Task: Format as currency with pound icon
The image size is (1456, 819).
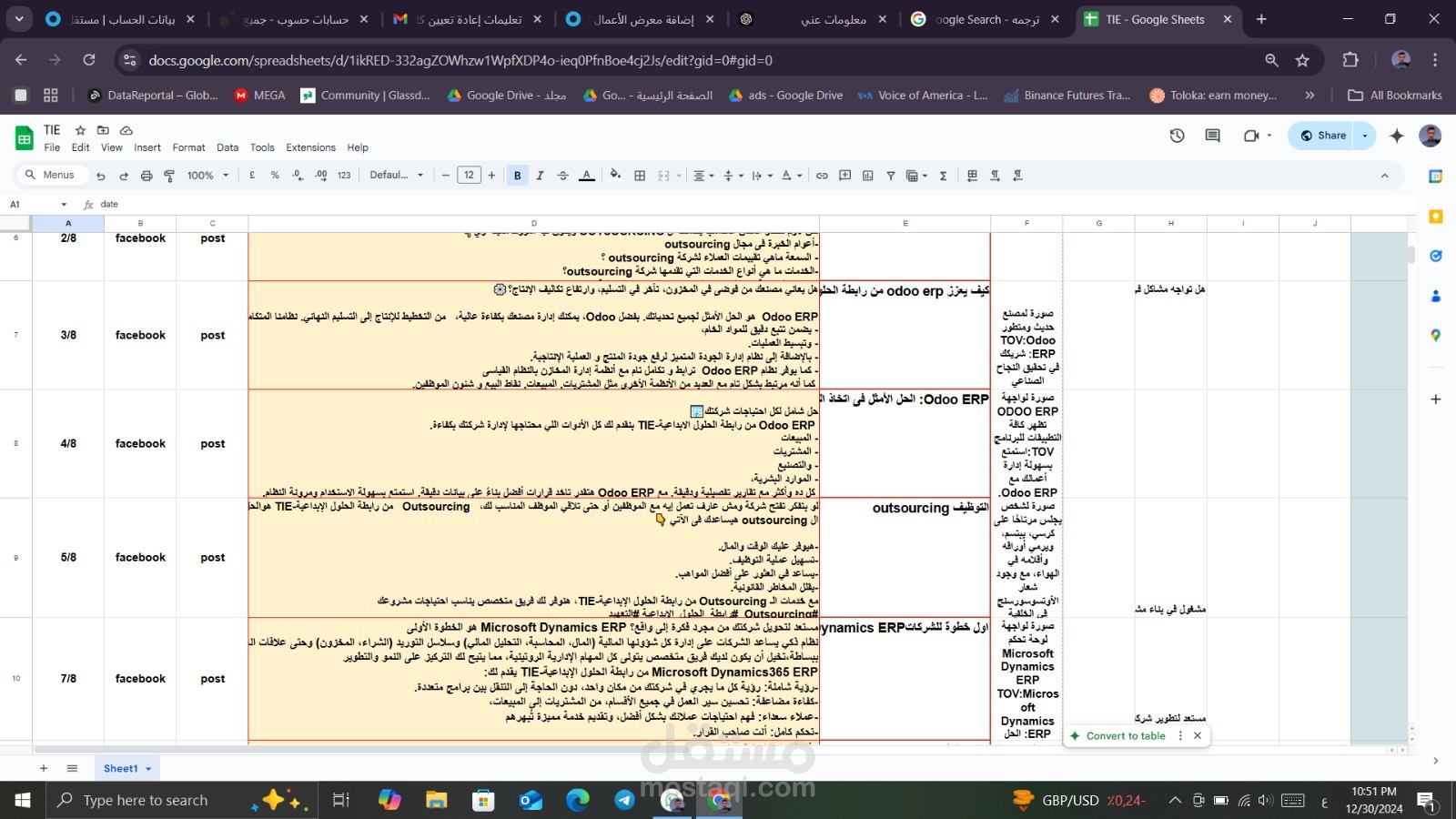Action: pyautogui.click(x=252, y=176)
